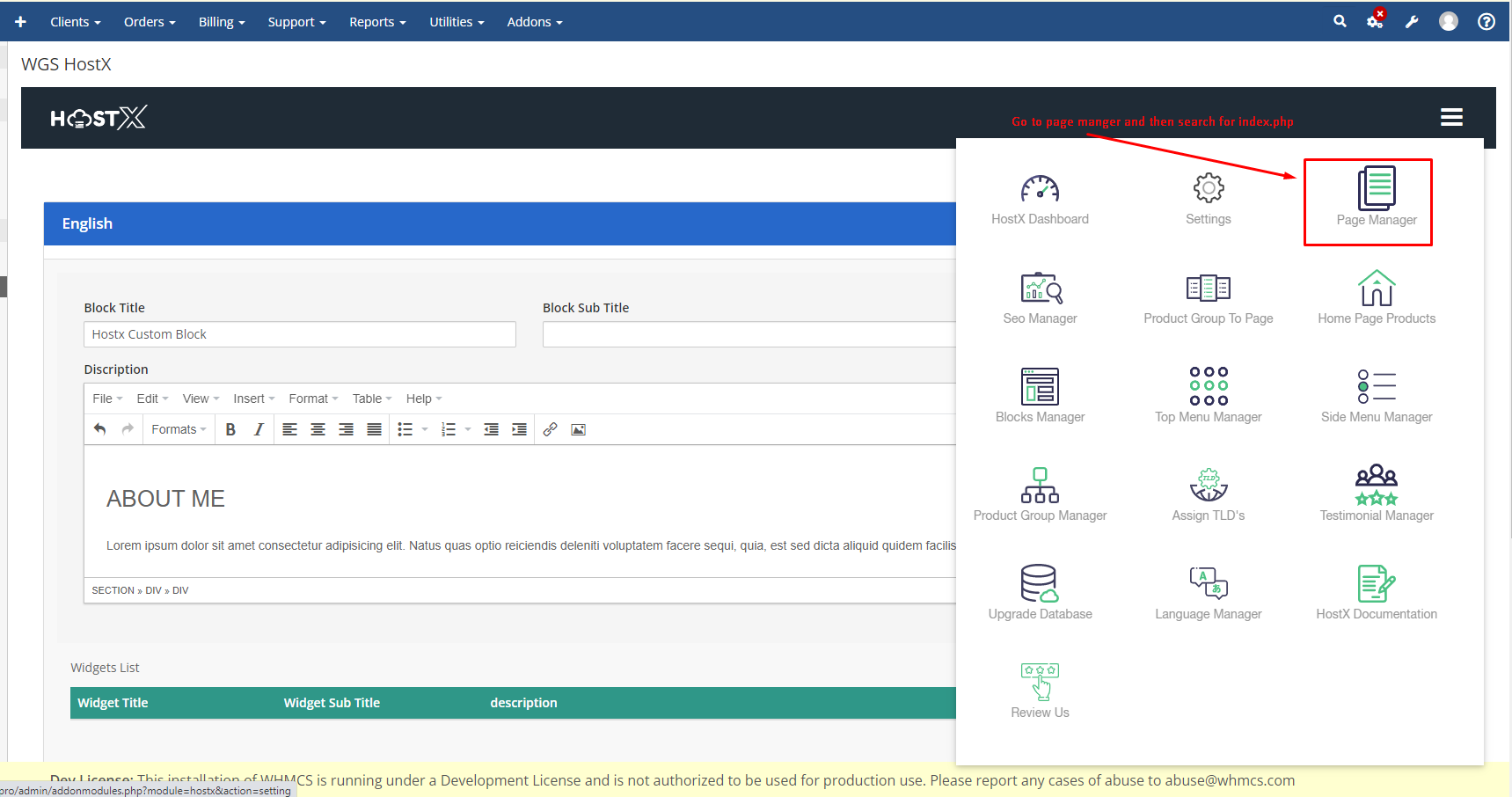Open the editor Insert menu

pyautogui.click(x=253, y=398)
